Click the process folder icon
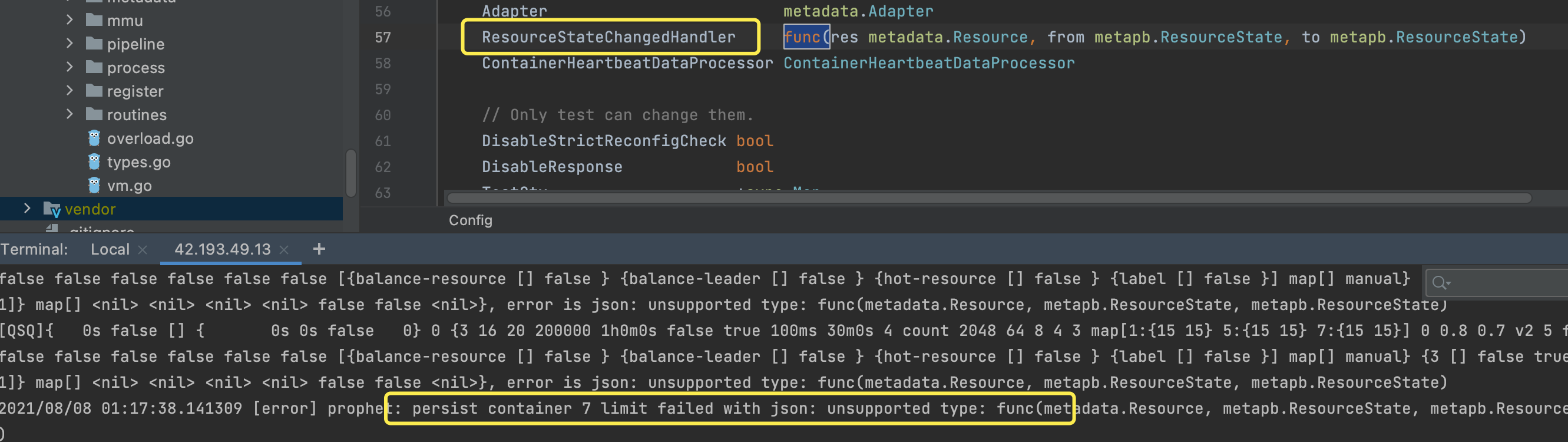The image size is (1568, 442). 95,67
